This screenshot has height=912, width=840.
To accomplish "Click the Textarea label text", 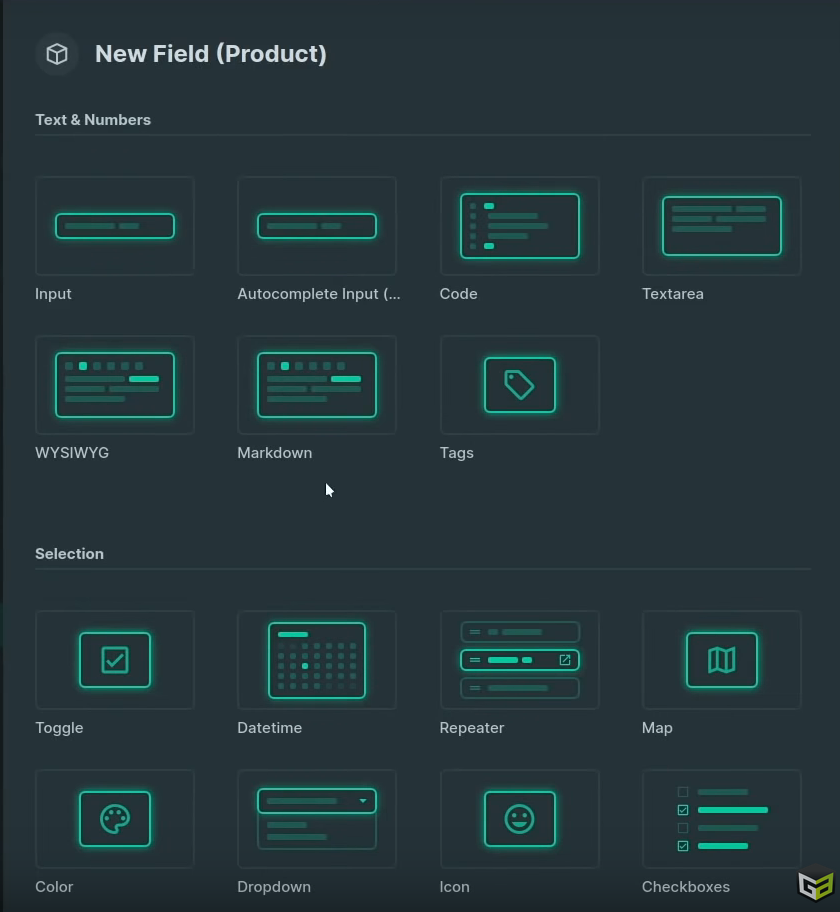I will (x=672, y=294).
